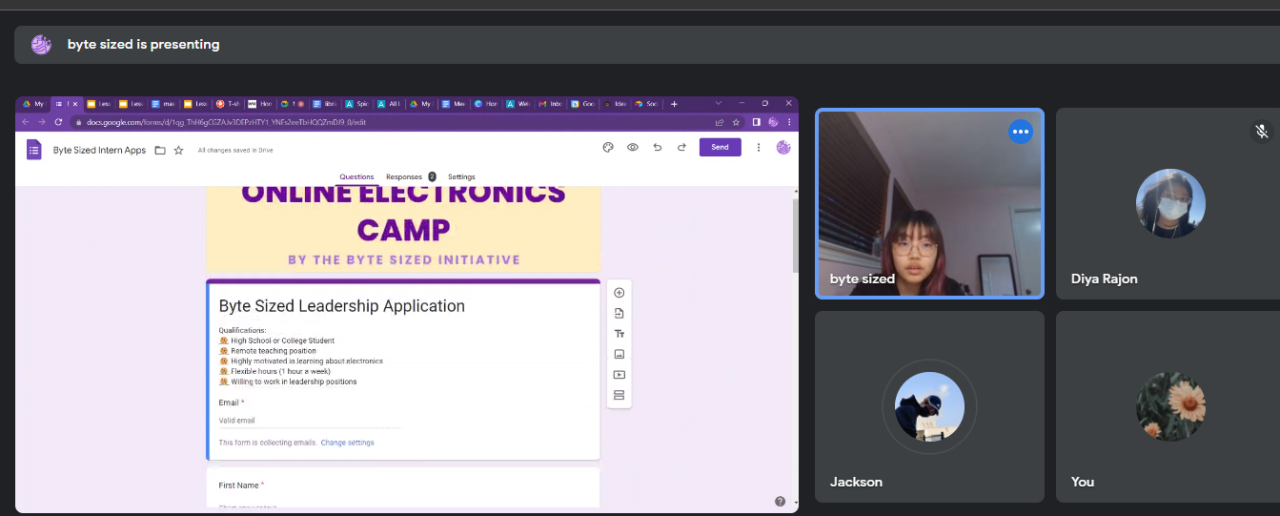
Task: Switch to the libr browser tab
Action: tap(325, 104)
